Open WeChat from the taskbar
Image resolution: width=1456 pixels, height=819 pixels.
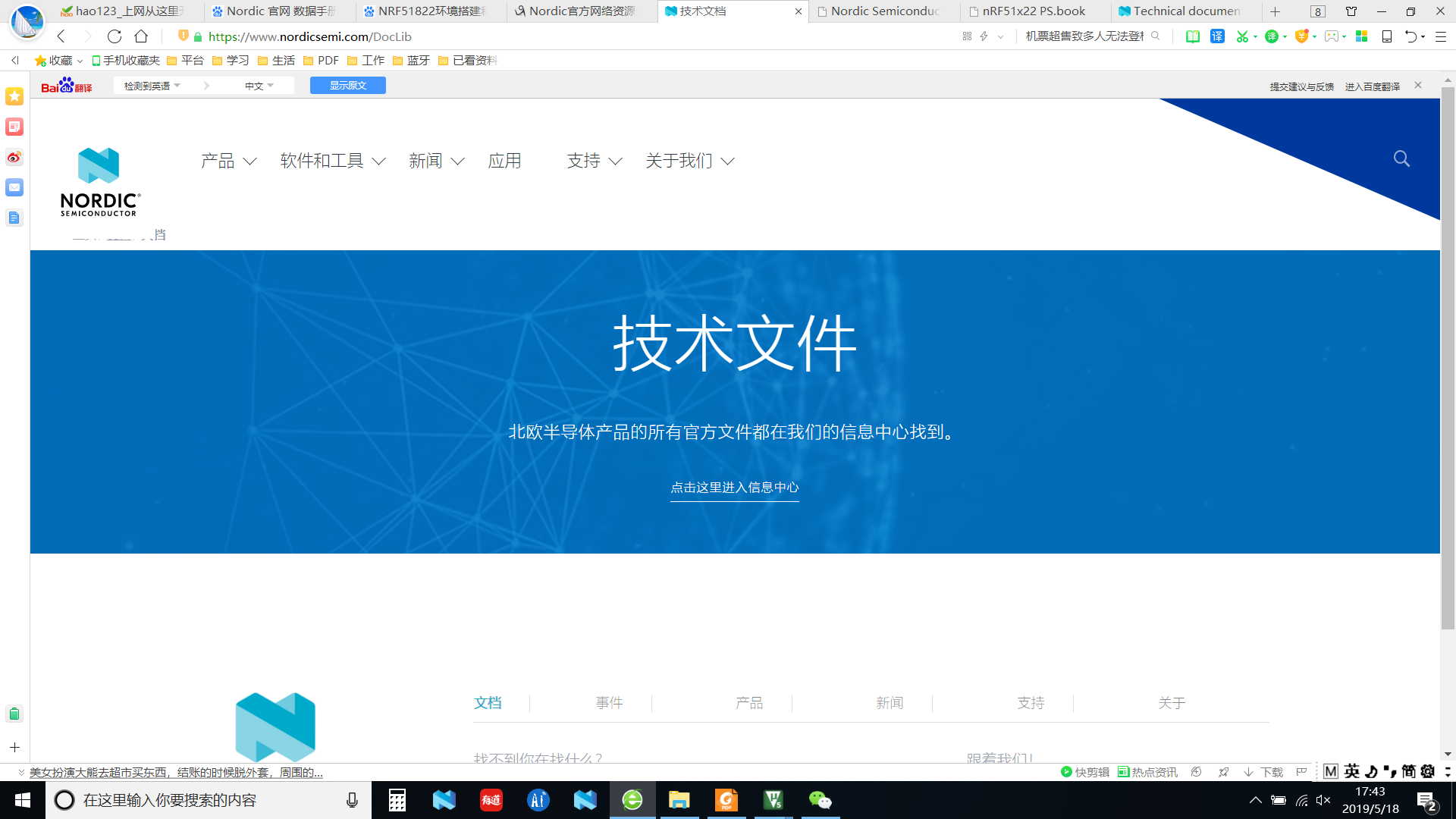[x=820, y=800]
